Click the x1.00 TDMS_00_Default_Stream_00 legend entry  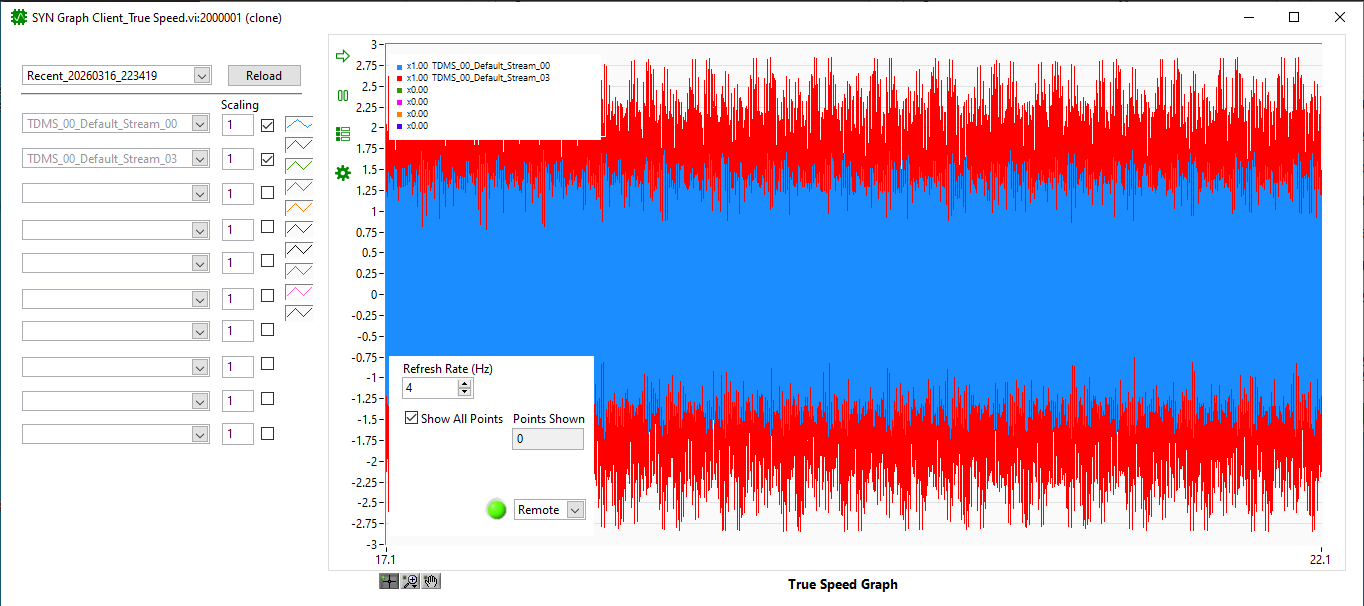(474, 66)
